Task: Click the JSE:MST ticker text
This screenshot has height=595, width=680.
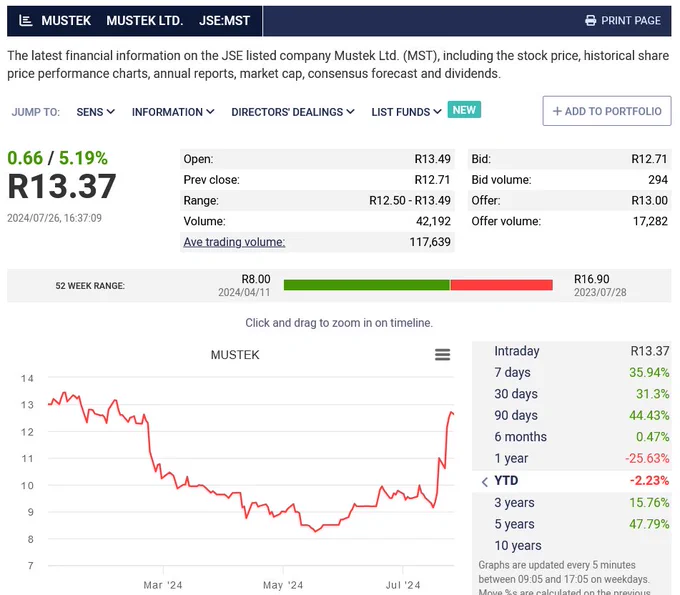Action: tap(225, 20)
